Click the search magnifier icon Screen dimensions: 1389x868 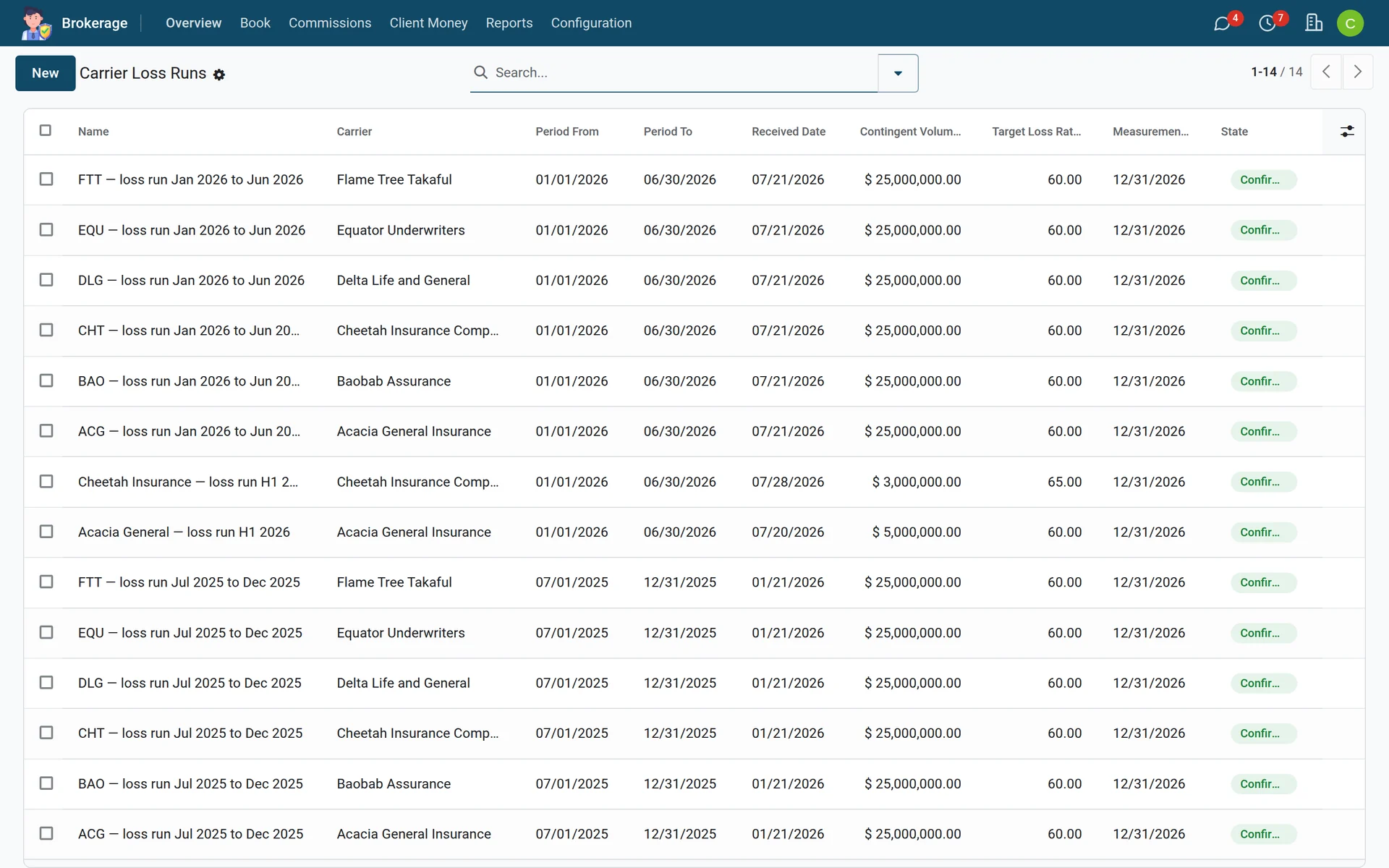click(x=480, y=72)
